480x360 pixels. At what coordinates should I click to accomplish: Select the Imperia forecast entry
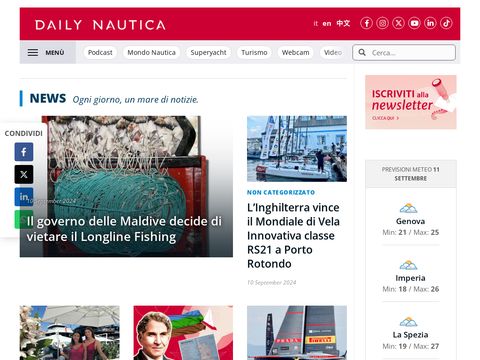coord(411,276)
